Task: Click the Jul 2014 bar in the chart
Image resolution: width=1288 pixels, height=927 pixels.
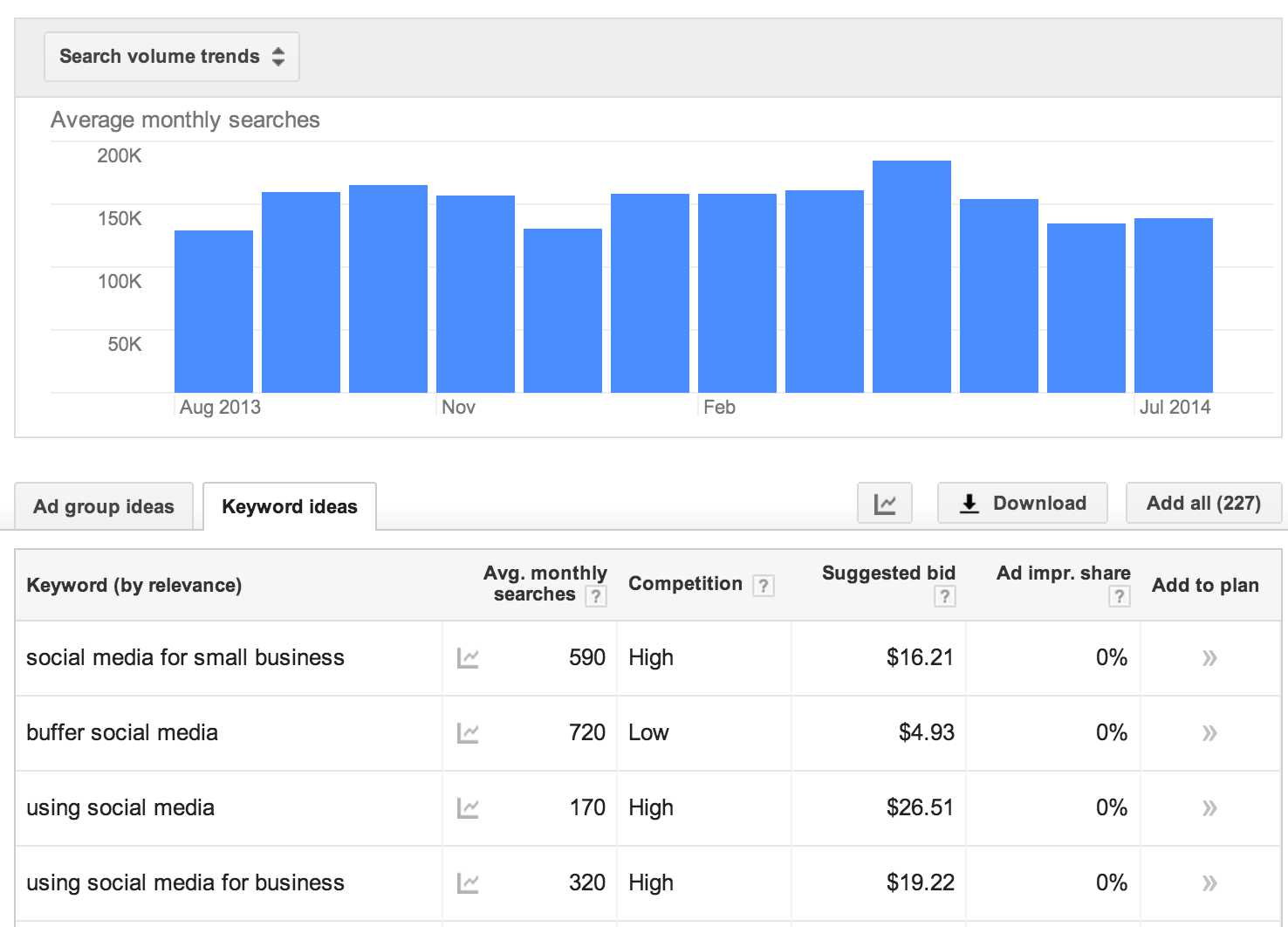Action: pyautogui.click(x=1174, y=306)
